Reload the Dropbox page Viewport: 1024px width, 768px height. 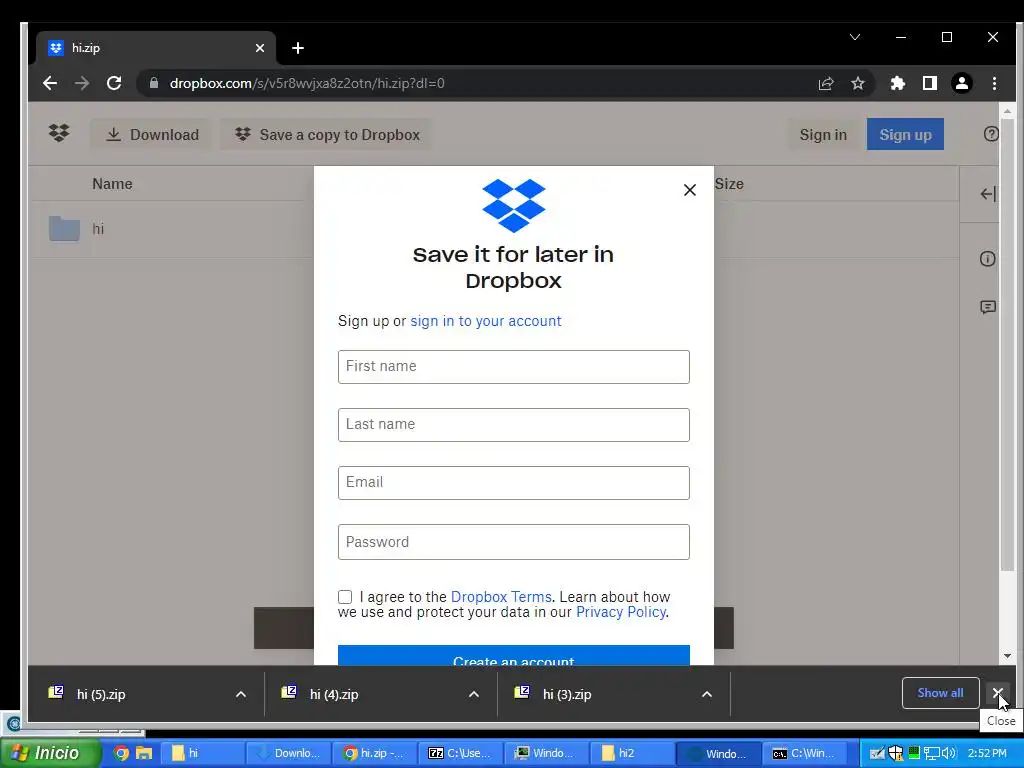click(114, 83)
